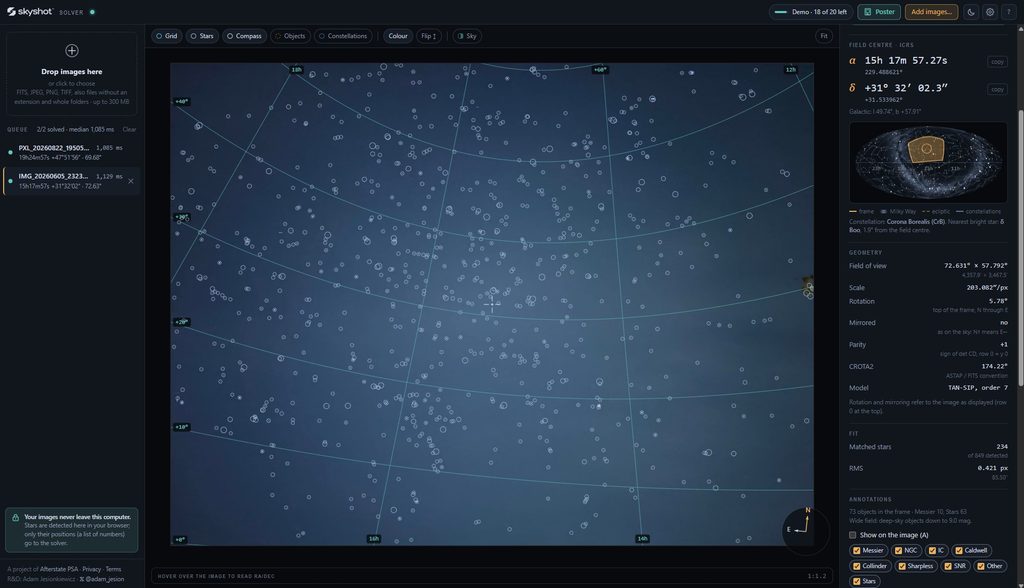Switch the Colour display mode
The image size is (1024, 588).
coord(398,36)
